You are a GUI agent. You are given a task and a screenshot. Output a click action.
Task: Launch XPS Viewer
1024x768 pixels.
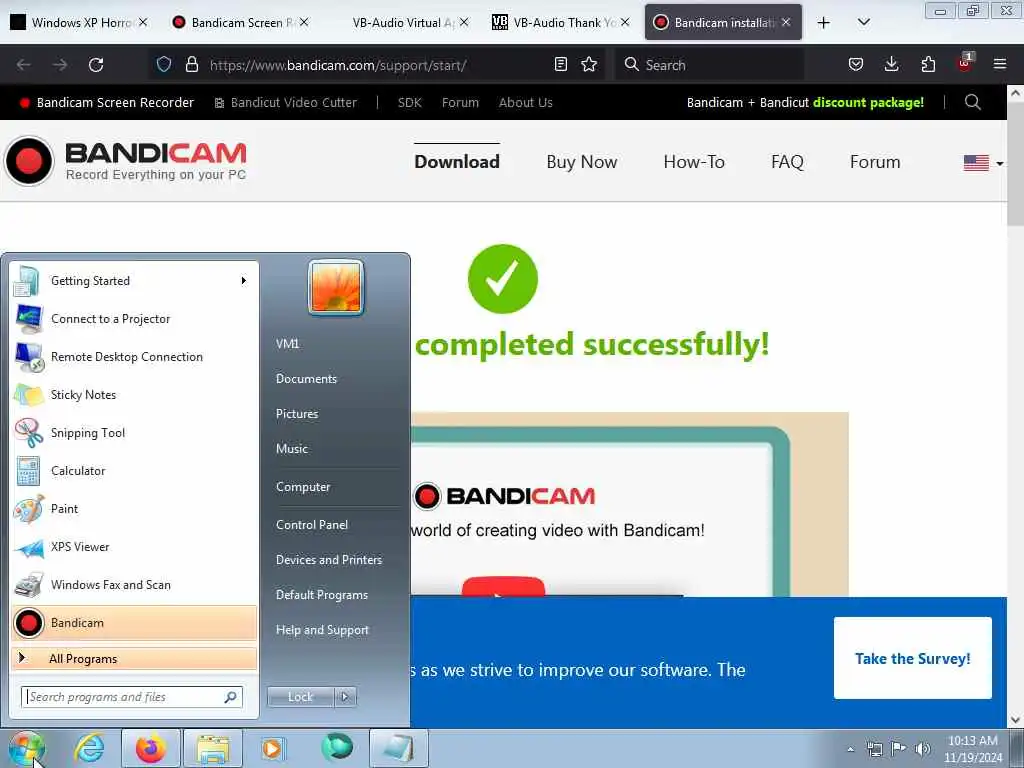coord(134,547)
